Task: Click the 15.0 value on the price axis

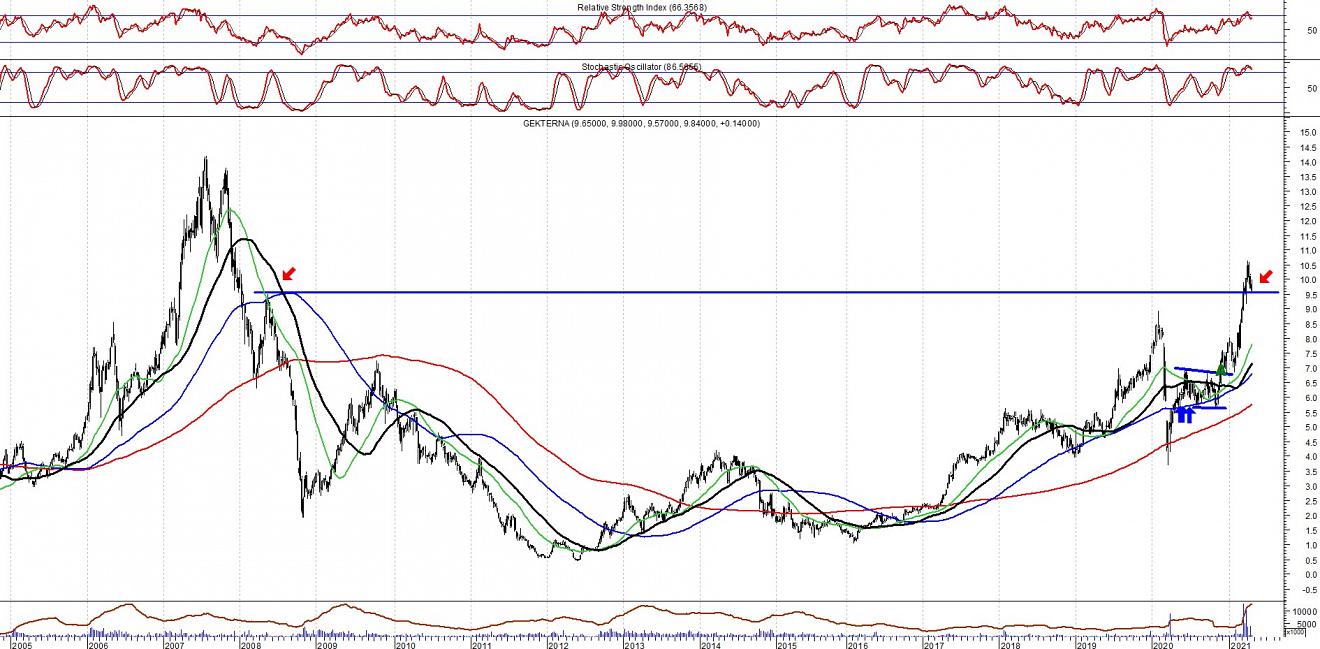Action: click(1299, 133)
